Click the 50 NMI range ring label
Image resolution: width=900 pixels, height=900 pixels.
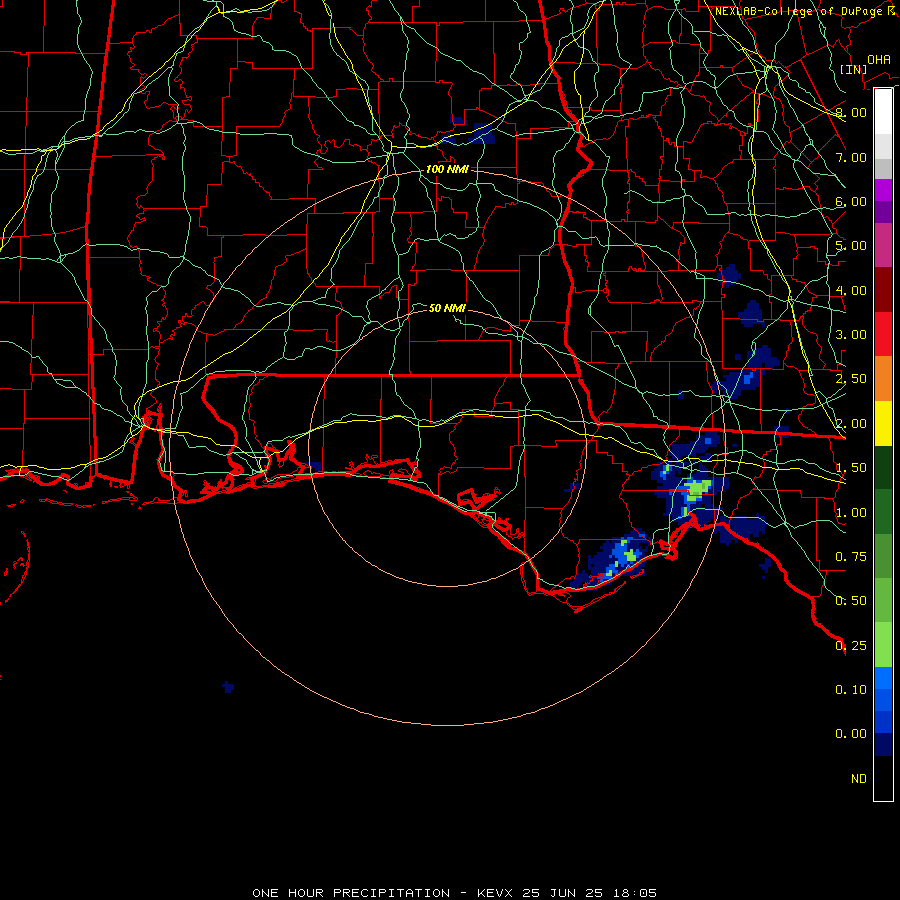coord(447,308)
